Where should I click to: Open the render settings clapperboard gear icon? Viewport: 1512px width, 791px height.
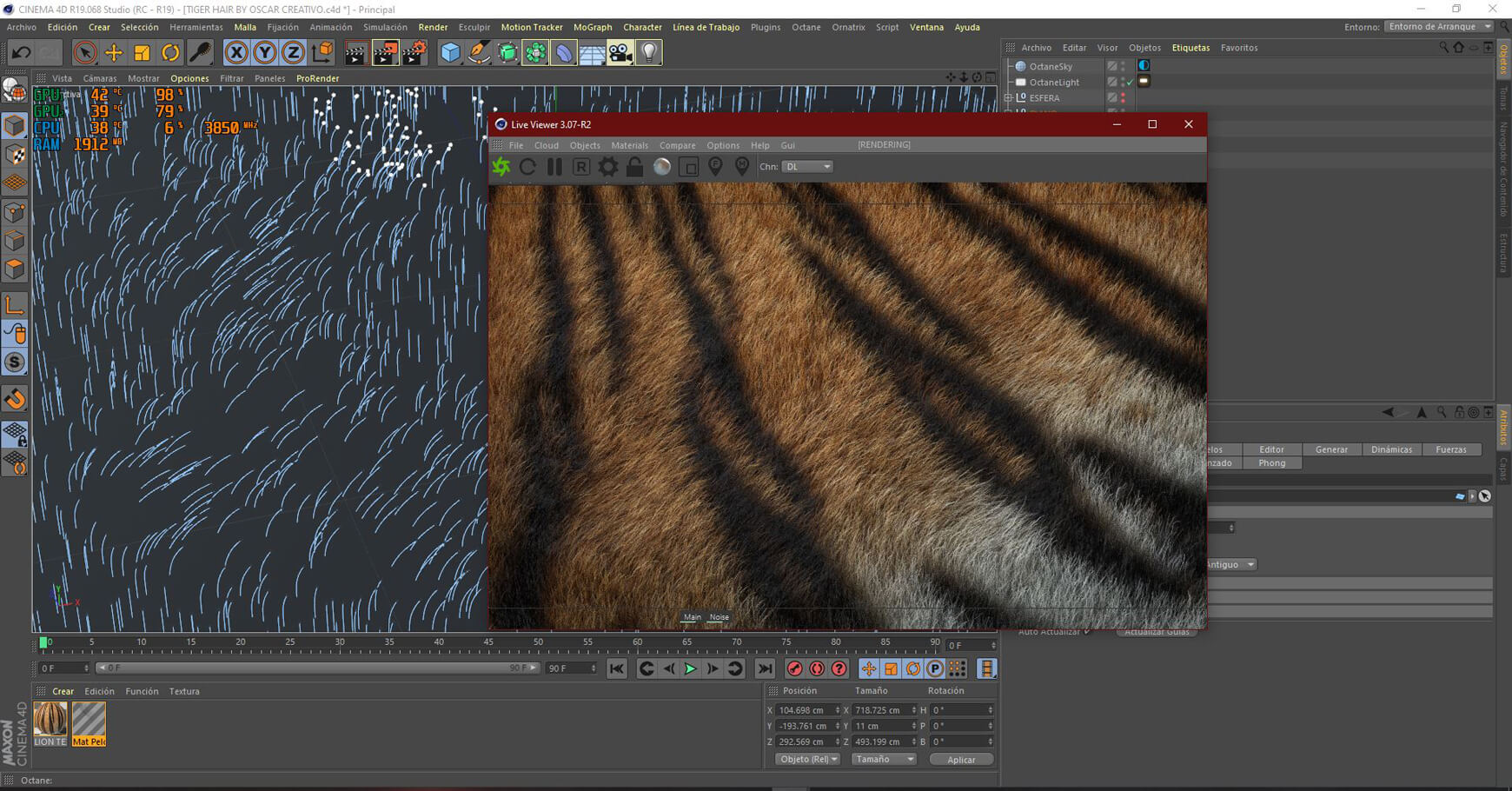pos(414,53)
